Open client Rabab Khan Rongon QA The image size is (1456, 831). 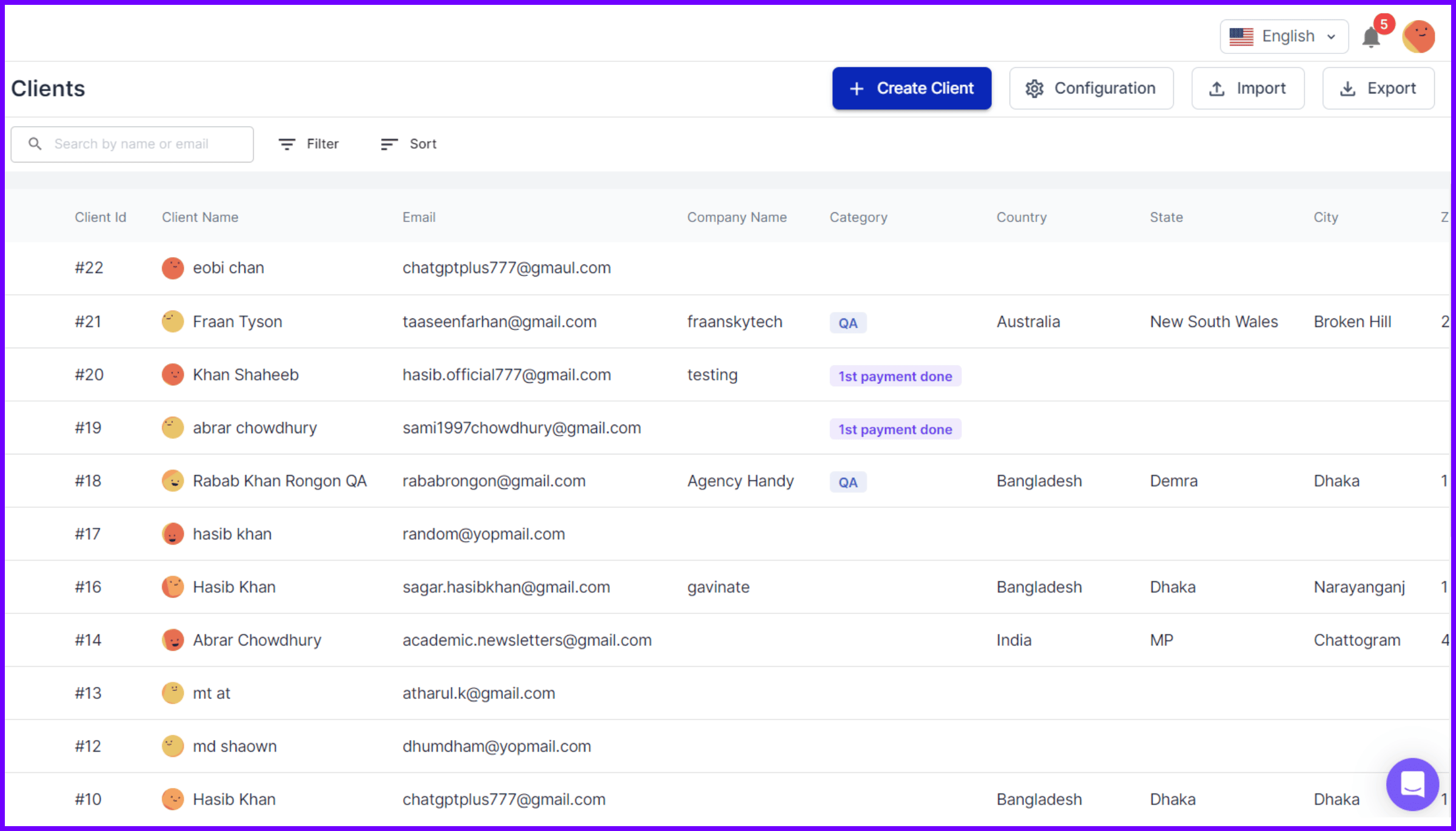click(x=279, y=481)
